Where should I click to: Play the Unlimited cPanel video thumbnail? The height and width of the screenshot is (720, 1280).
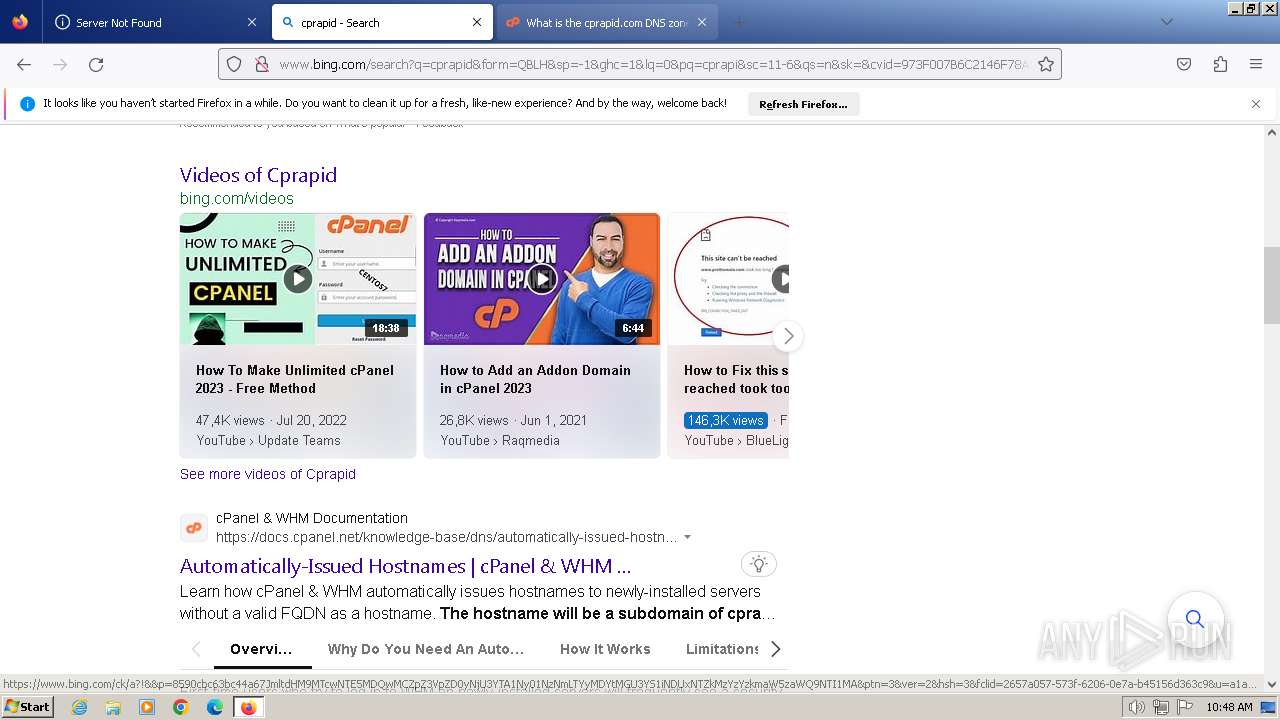tap(298, 279)
